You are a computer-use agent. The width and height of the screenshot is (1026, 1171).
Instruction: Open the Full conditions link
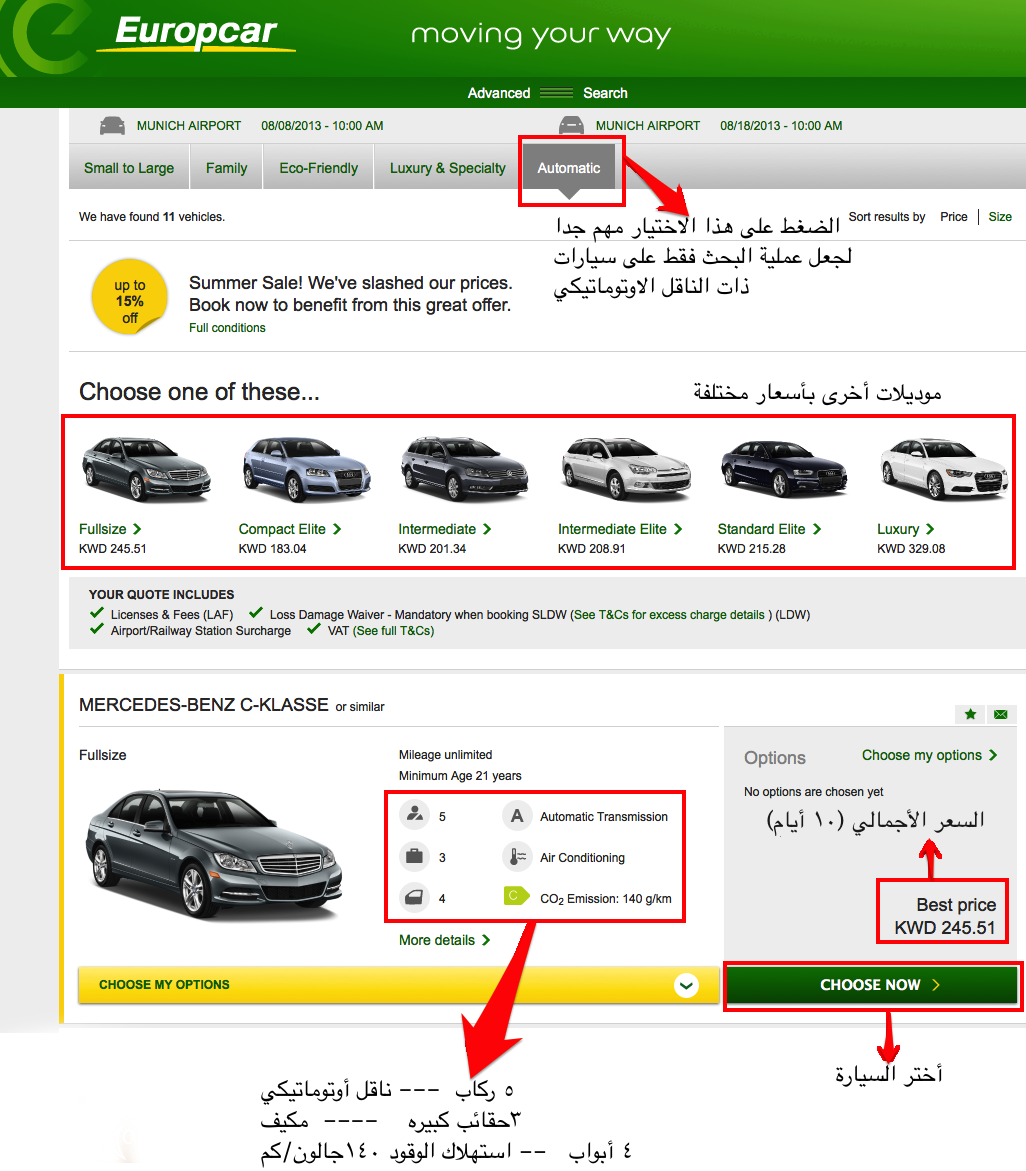227,328
